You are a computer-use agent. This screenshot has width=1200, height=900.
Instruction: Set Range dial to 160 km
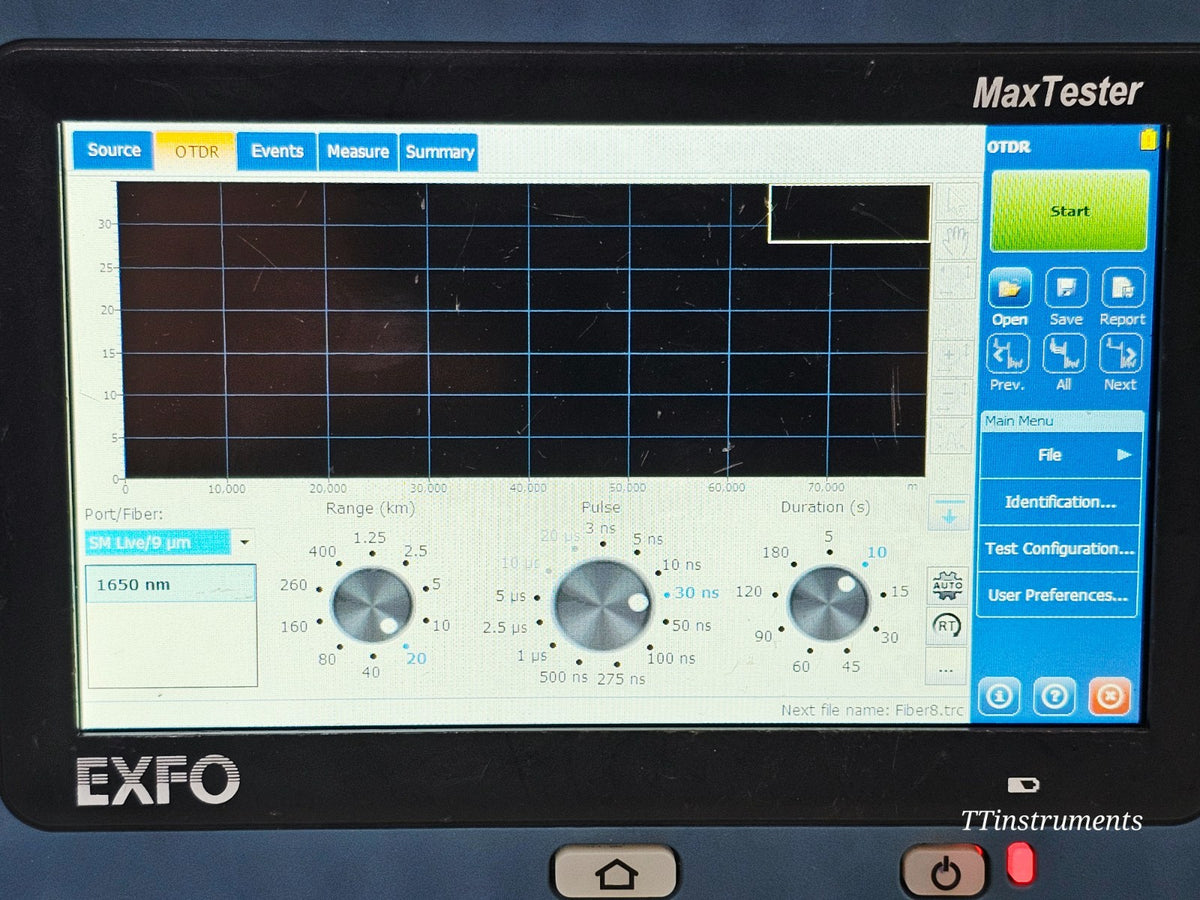point(294,626)
